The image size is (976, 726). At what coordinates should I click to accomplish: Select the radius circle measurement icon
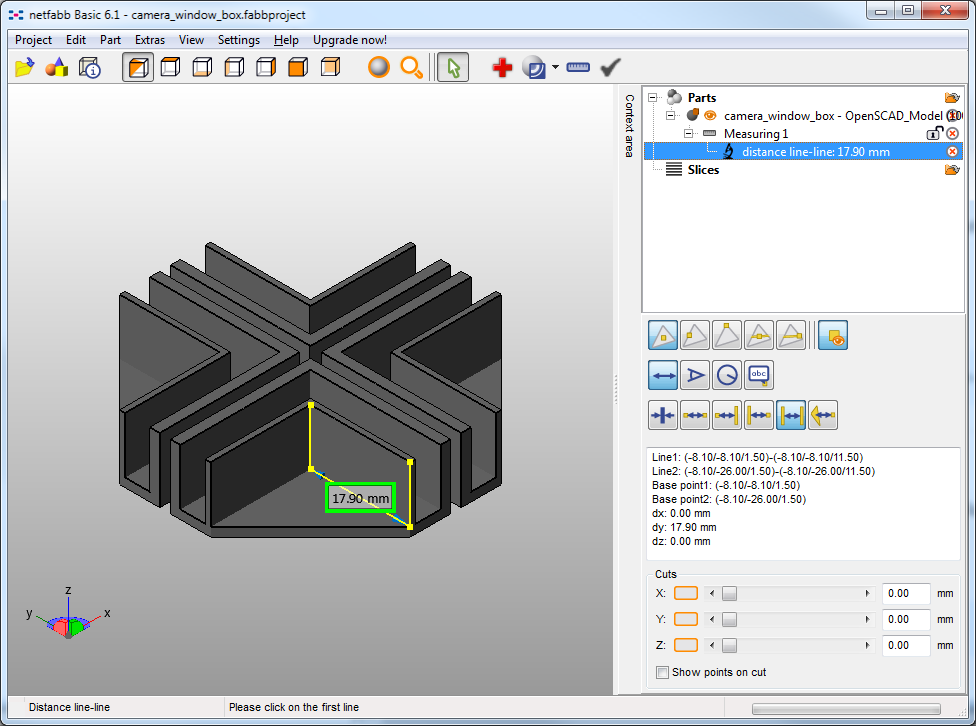pyautogui.click(x=727, y=375)
